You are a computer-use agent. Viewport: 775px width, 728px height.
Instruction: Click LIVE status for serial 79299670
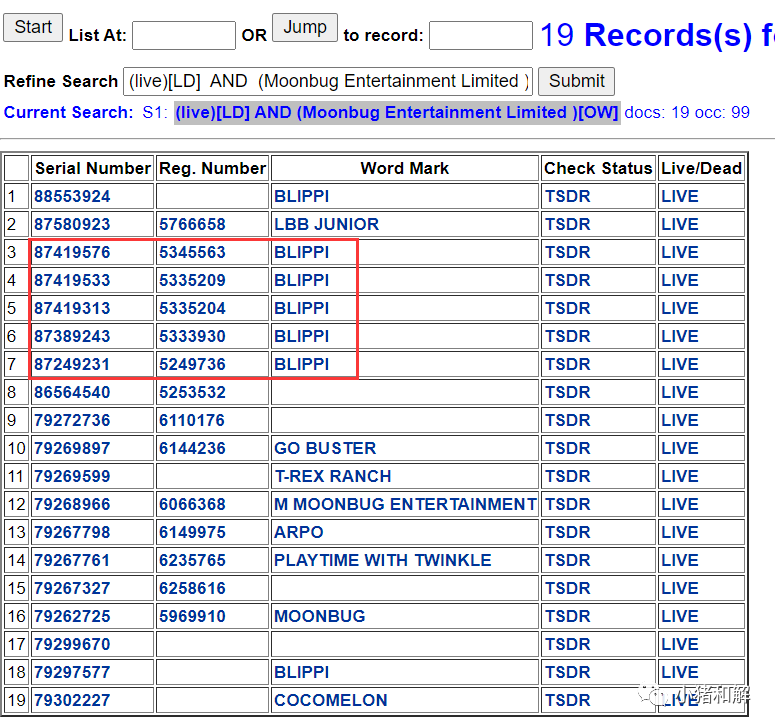[680, 644]
